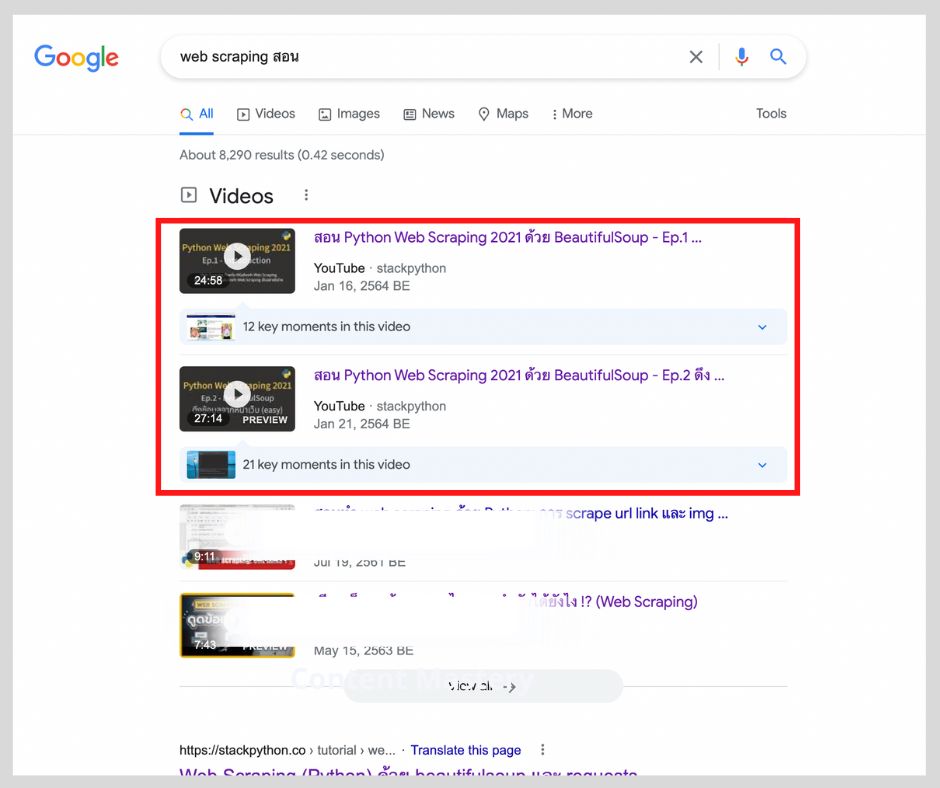Screen dimensions: 940x788
Task: Play the 9:11 video thumbnail
Action: pos(237,537)
